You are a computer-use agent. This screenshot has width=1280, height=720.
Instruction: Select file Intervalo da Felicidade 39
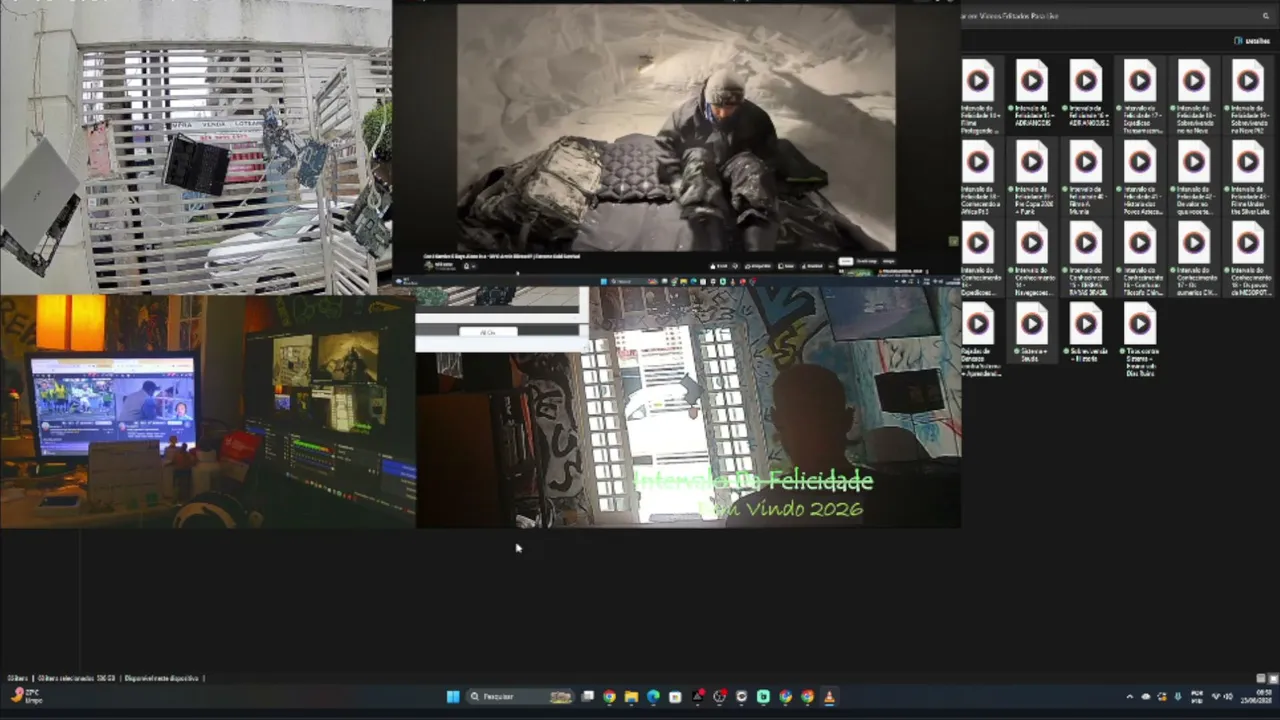[1032, 177]
